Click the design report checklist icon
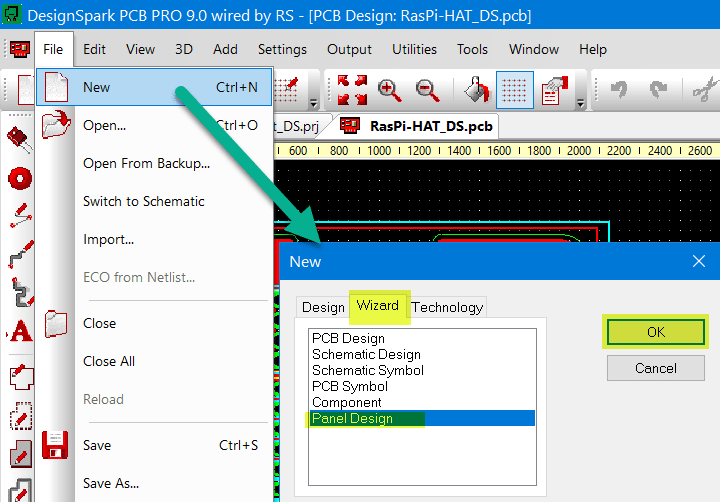Screen dimensions: 720x502 (x=555, y=90)
